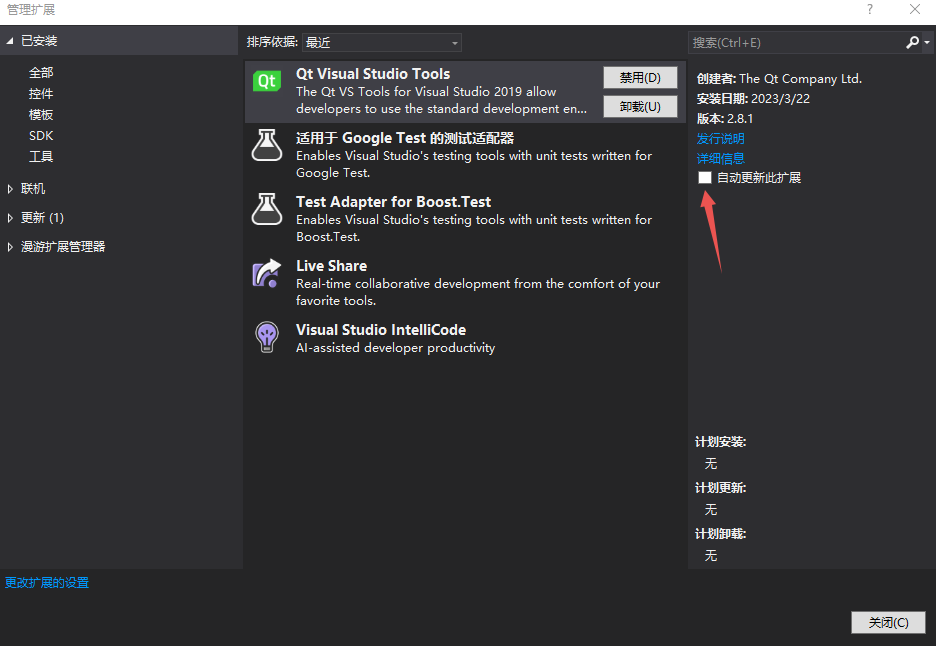The image size is (936, 646).
Task: Switch to the 全部 category
Action: coord(41,72)
